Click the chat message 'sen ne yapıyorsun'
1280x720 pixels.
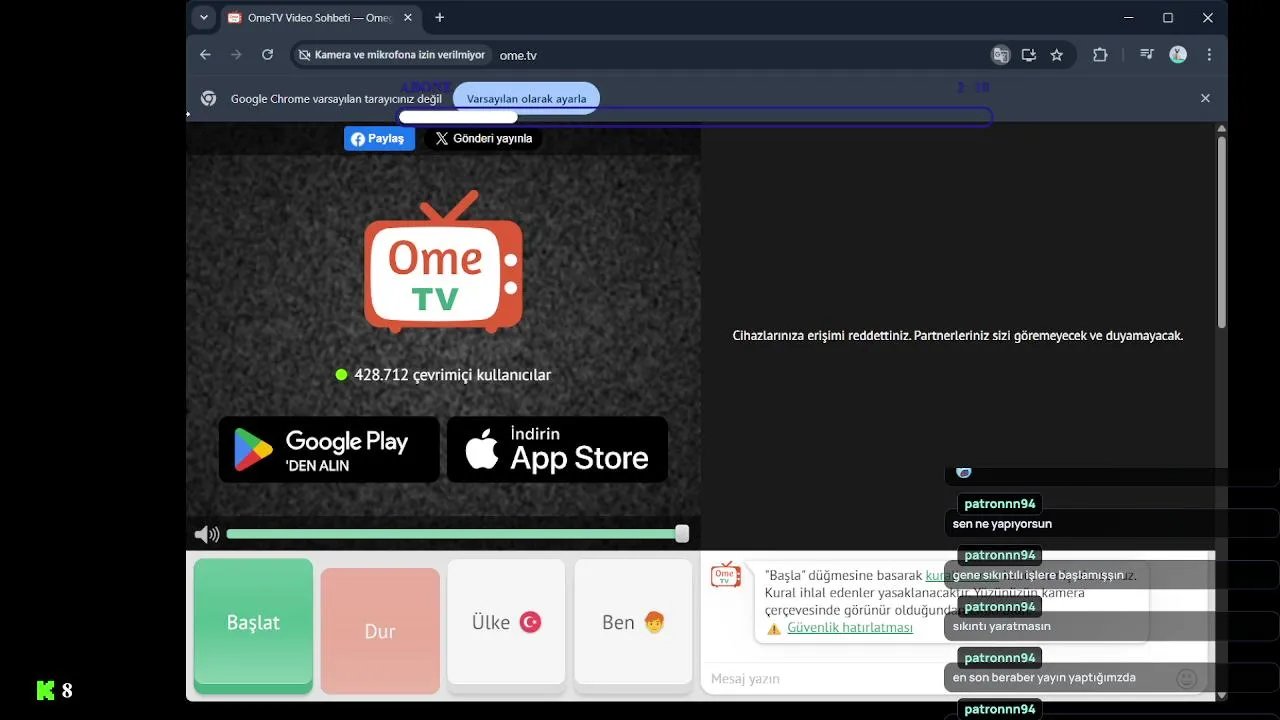coord(1002,524)
